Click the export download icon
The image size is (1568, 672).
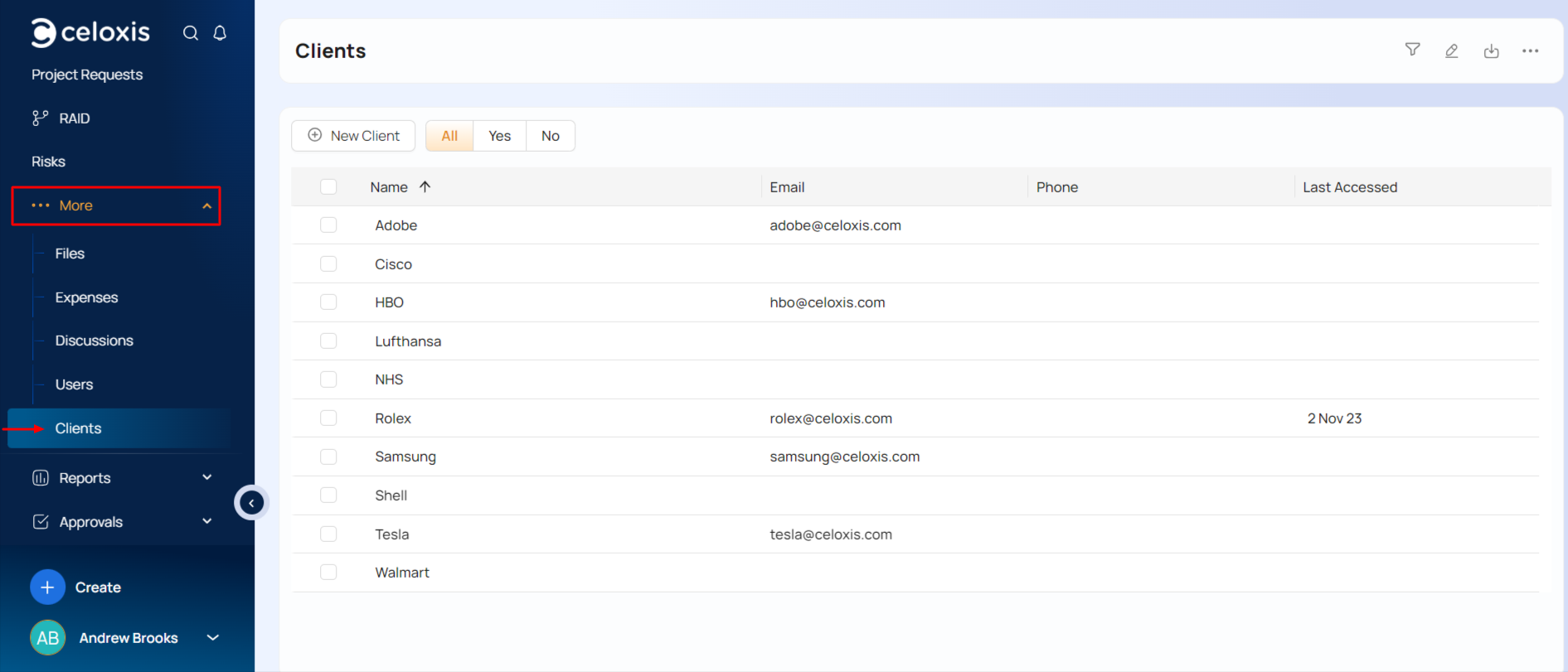tap(1491, 51)
